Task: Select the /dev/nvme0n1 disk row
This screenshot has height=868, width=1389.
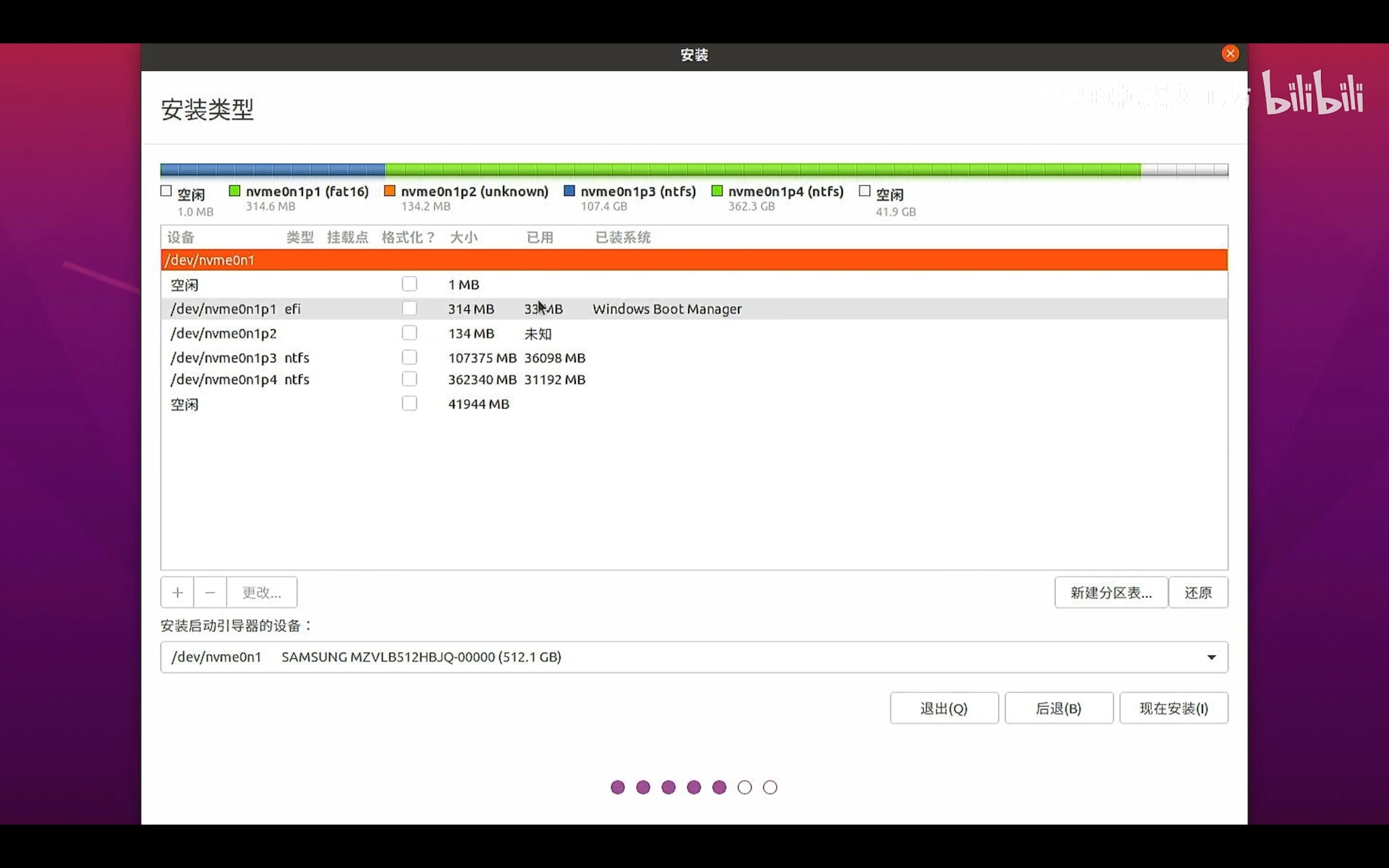Action: (694, 260)
